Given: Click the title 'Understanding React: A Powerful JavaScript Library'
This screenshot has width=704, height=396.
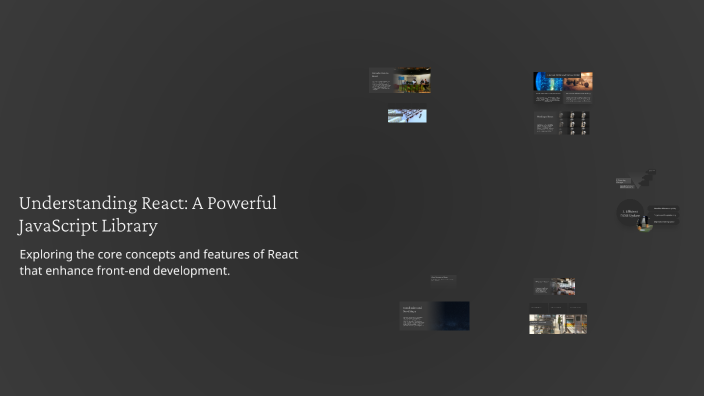Looking at the screenshot, I should coord(148,214).
